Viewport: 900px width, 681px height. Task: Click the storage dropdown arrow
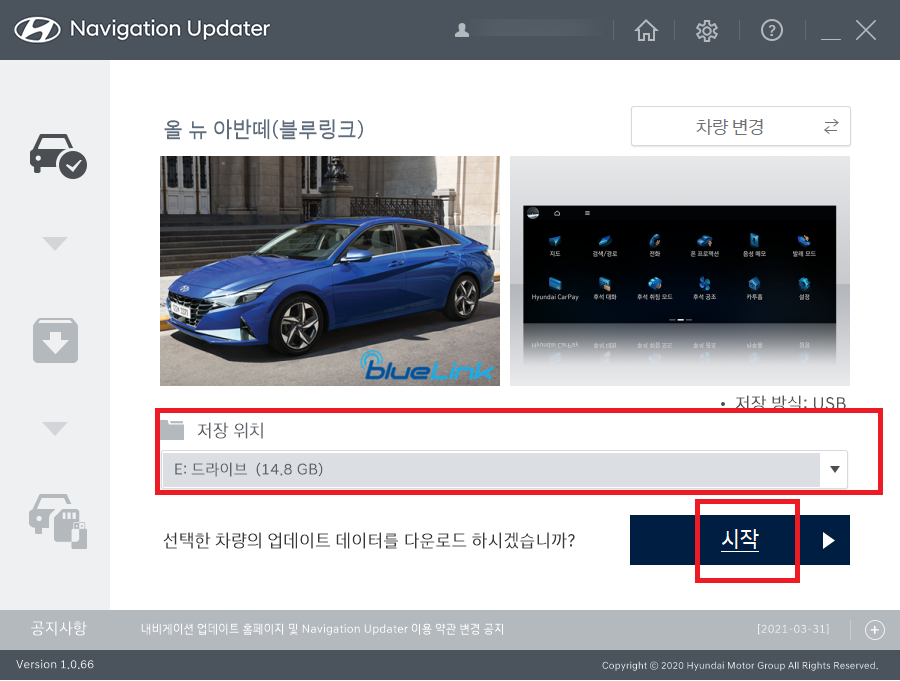[835, 470]
